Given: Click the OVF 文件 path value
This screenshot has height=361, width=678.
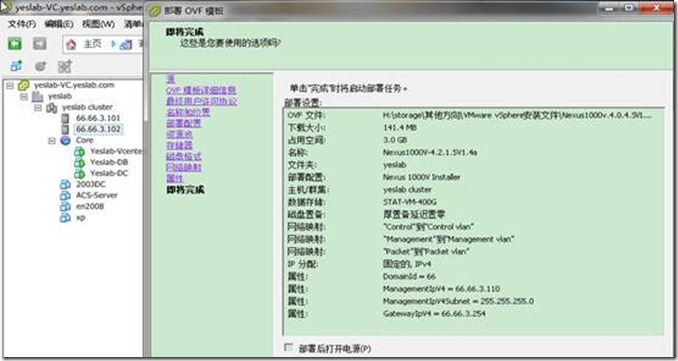Looking at the screenshot, I should [x=517, y=115].
